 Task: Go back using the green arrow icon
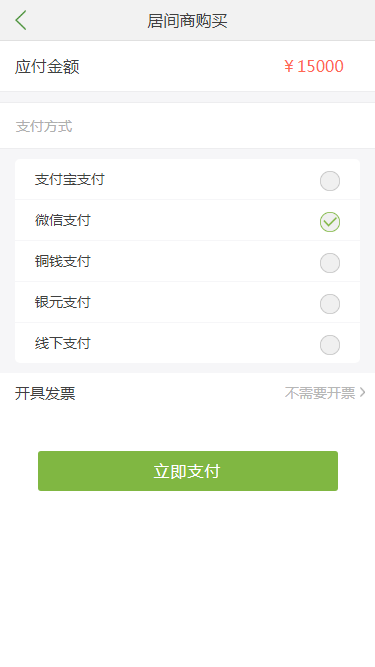tap(21, 20)
